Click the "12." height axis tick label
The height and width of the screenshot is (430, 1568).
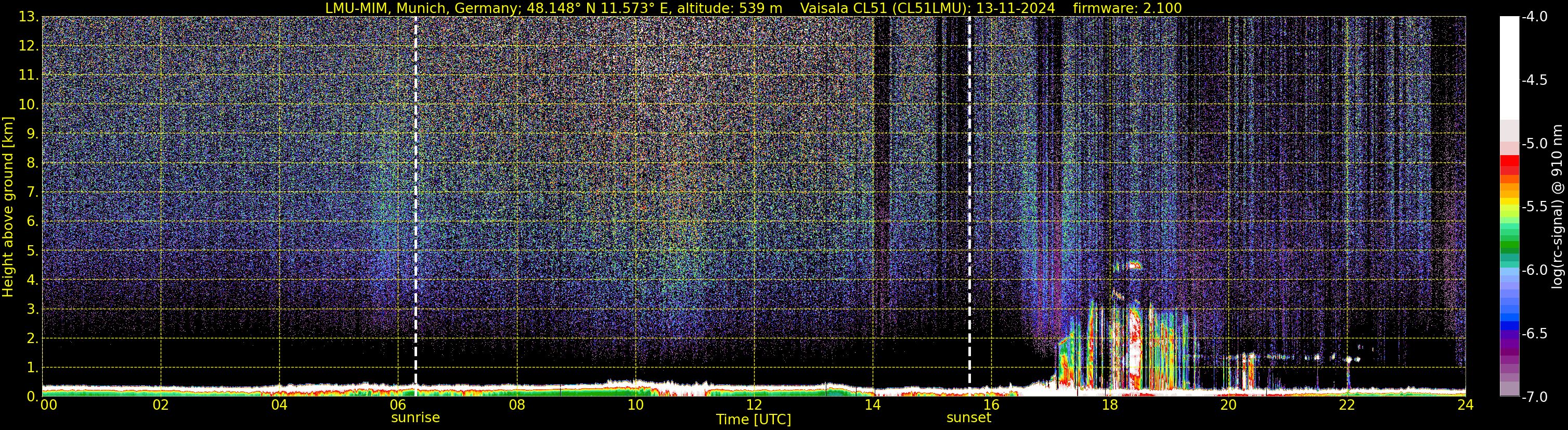(x=29, y=46)
